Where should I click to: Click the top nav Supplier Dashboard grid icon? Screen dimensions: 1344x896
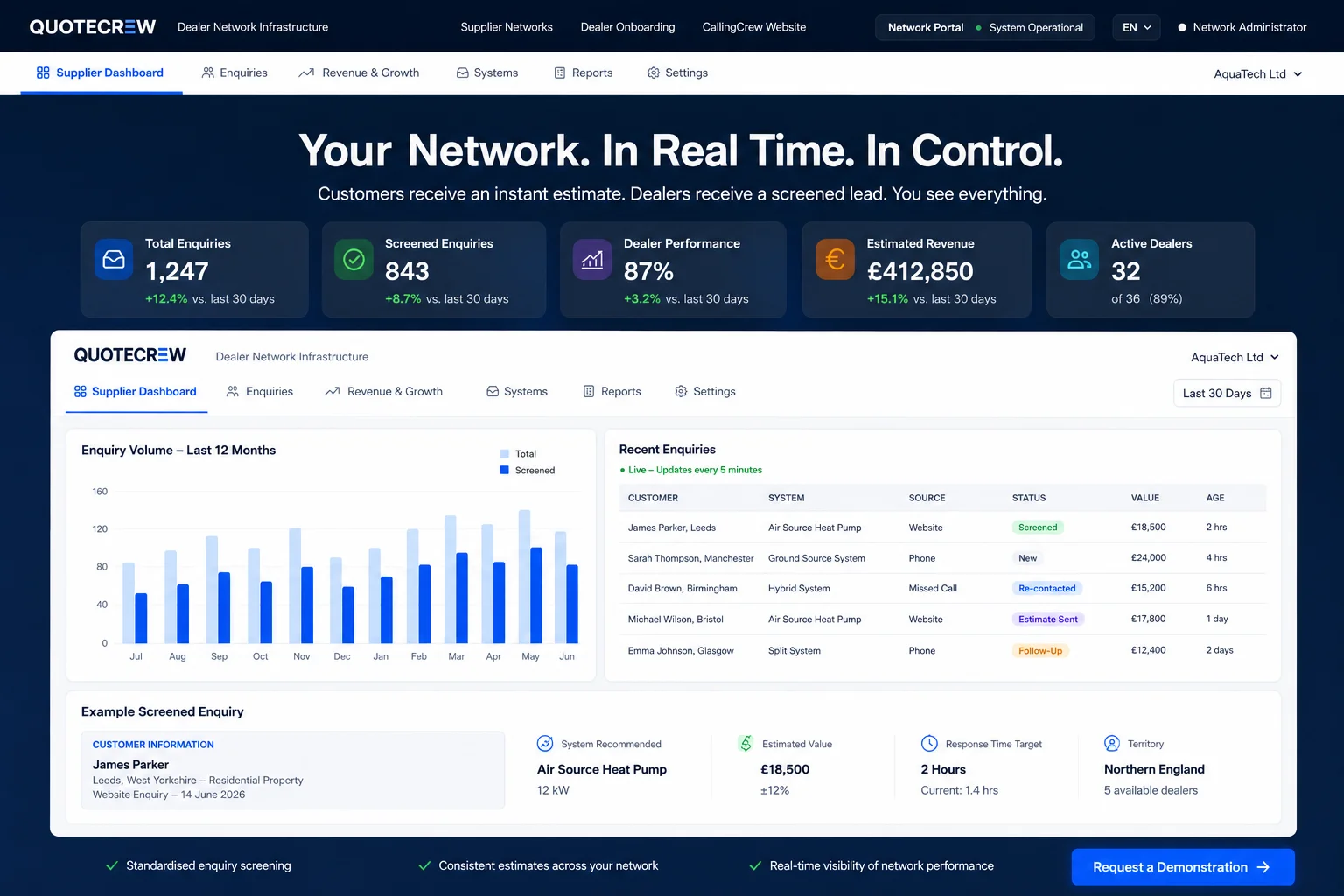point(43,73)
